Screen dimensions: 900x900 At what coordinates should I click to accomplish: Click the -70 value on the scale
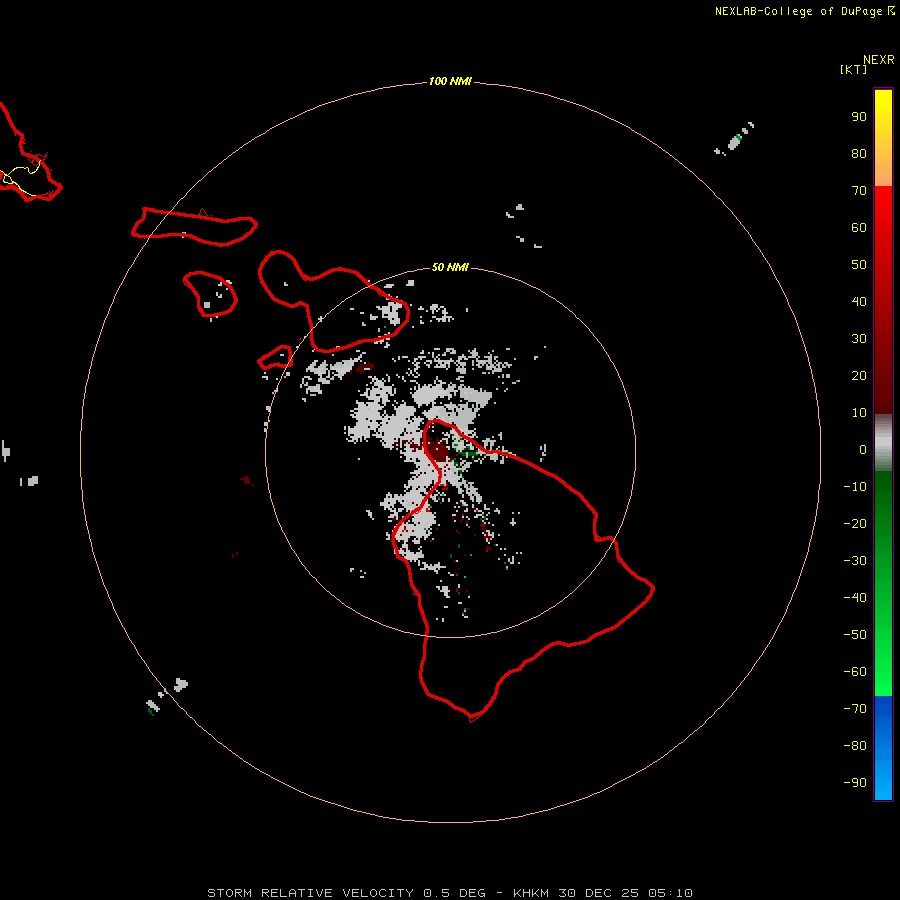point(855,709)
